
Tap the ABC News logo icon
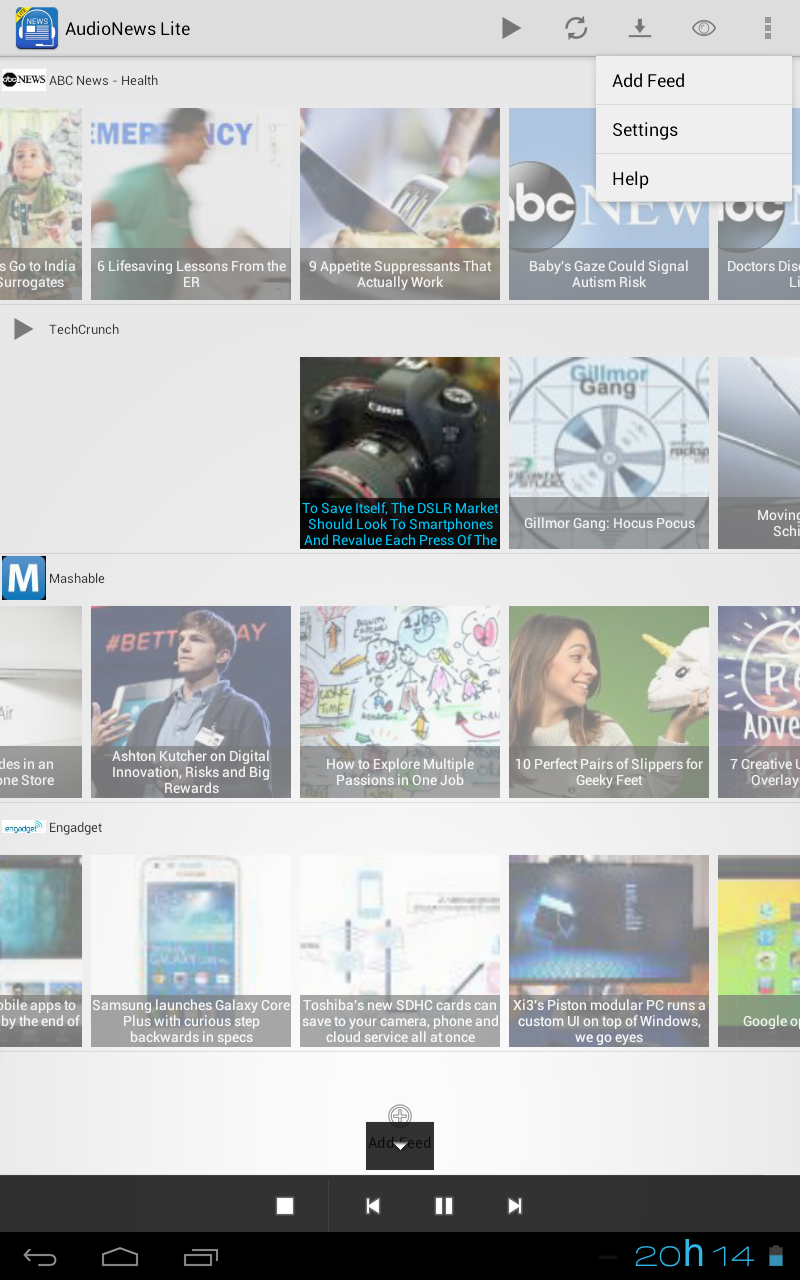(24, 80)
